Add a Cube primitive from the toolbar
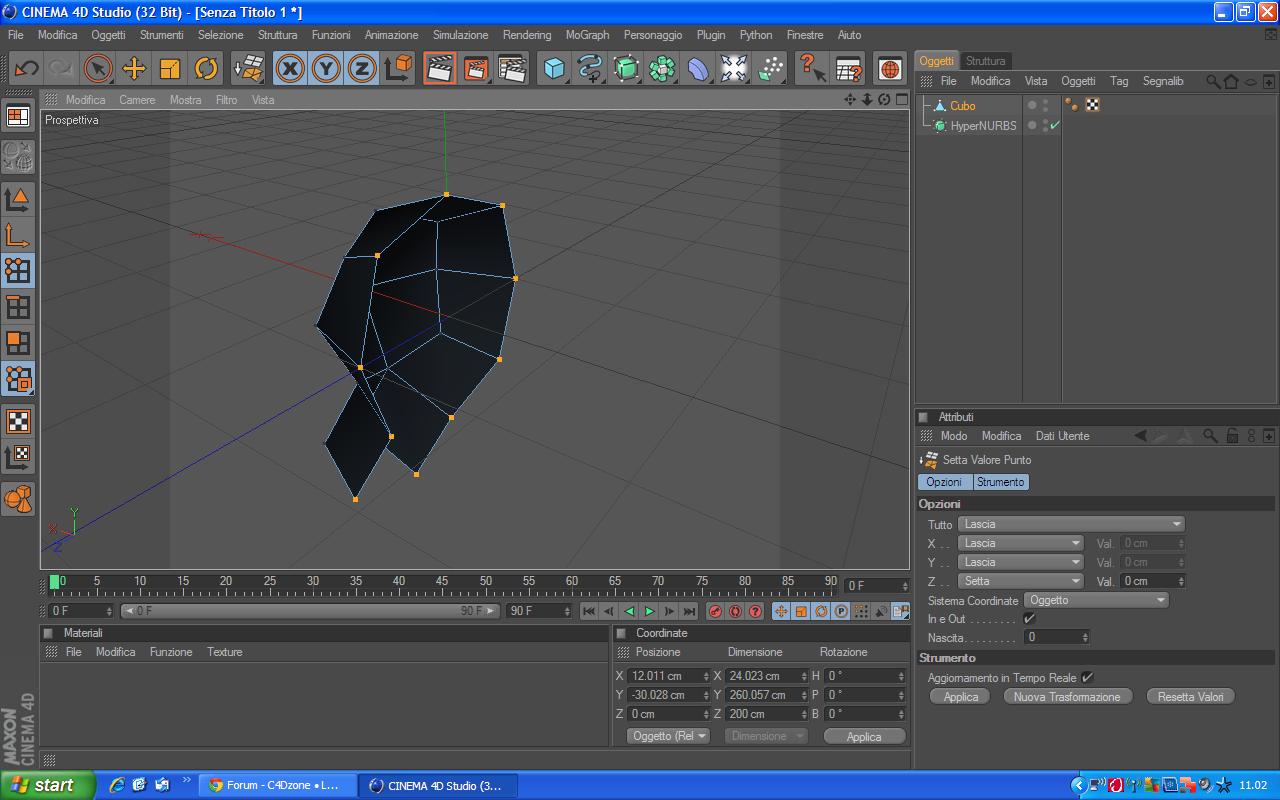Viewport: 1280px width, 800px height. (x=554, y=68)
